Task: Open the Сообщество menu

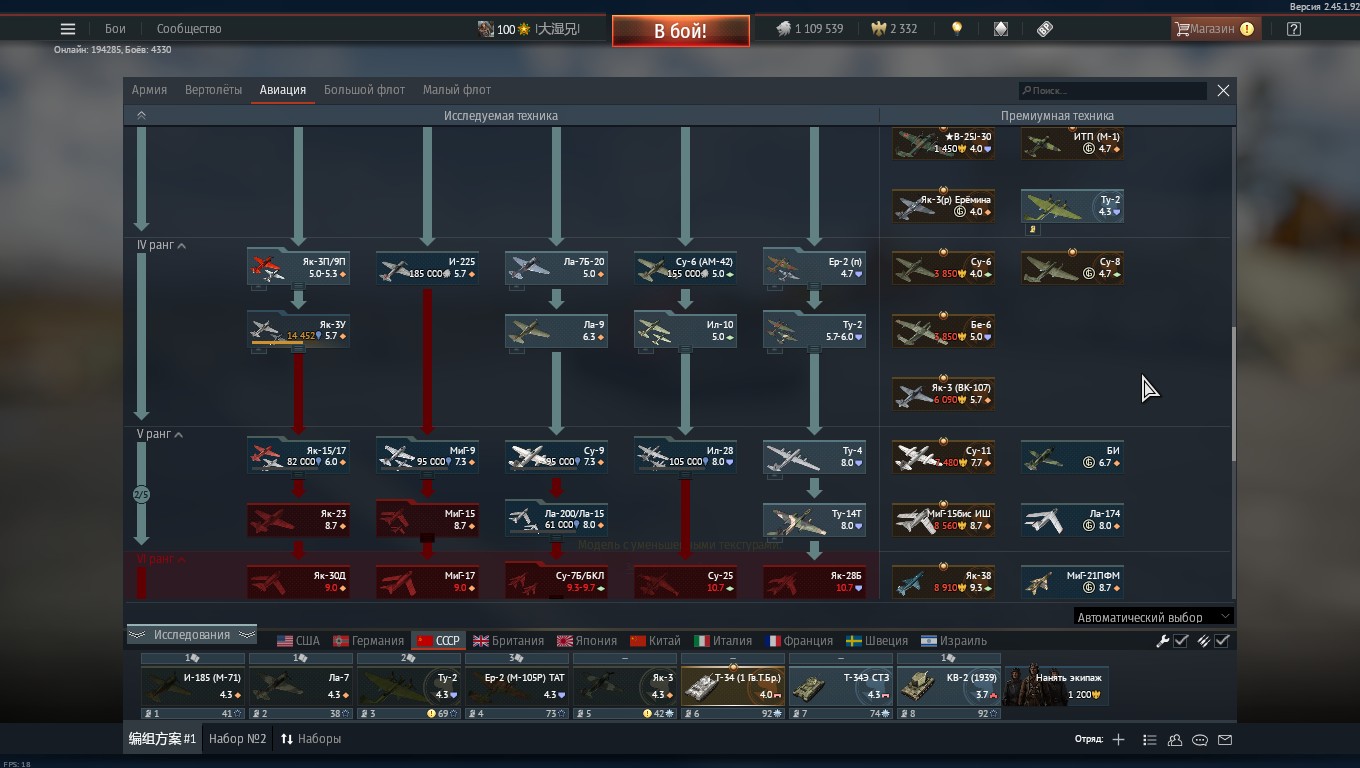Action: (189, 29)
